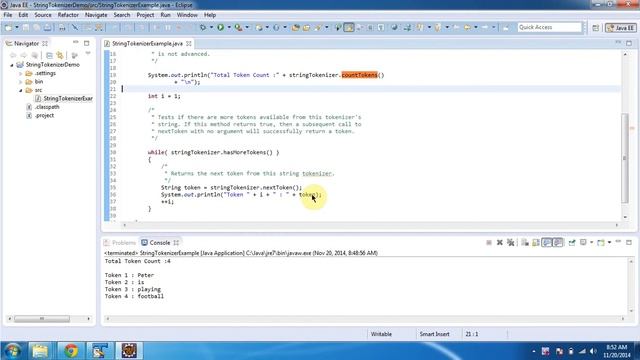Open the Project menu
This screenshot has width=640, height=360.
(x=145, y=15)
